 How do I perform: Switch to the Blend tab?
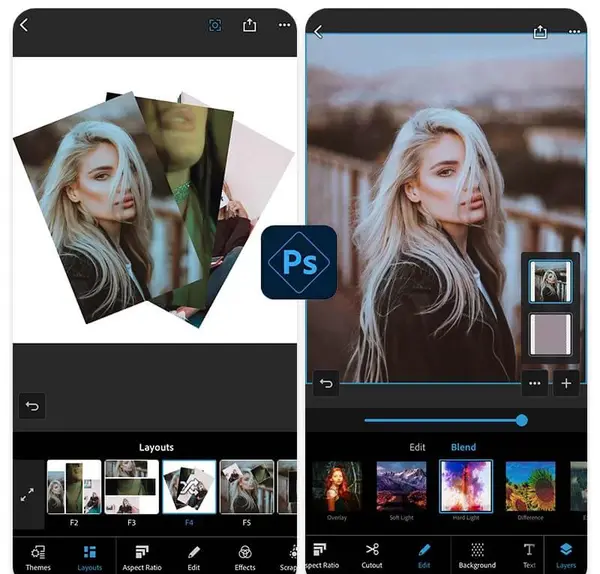tap(463, 447)
